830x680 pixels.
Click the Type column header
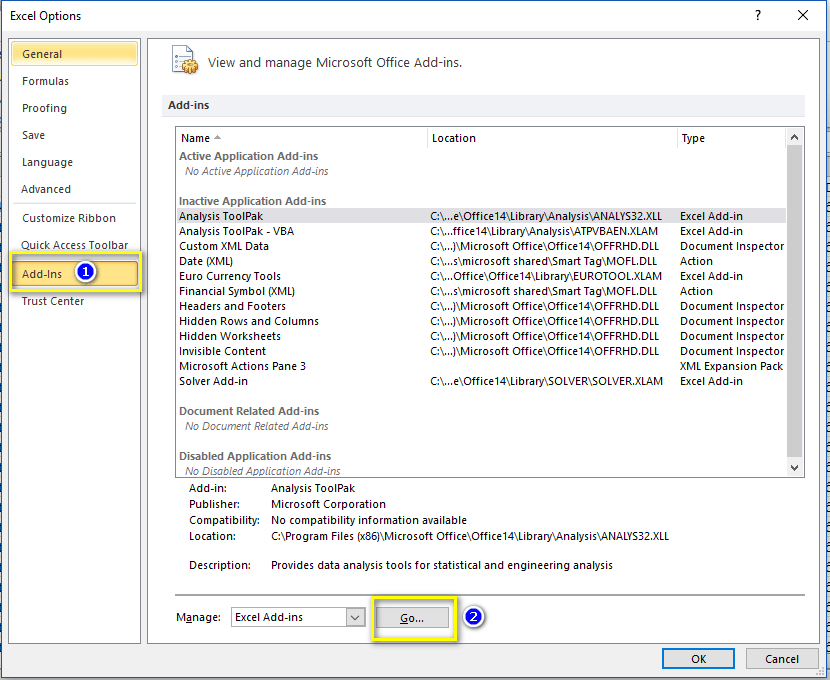tap(693, 138)
